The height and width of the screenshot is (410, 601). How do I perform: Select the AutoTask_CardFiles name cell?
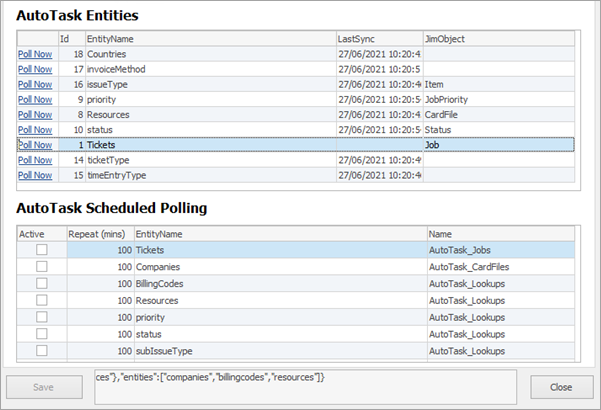(501, 267)
